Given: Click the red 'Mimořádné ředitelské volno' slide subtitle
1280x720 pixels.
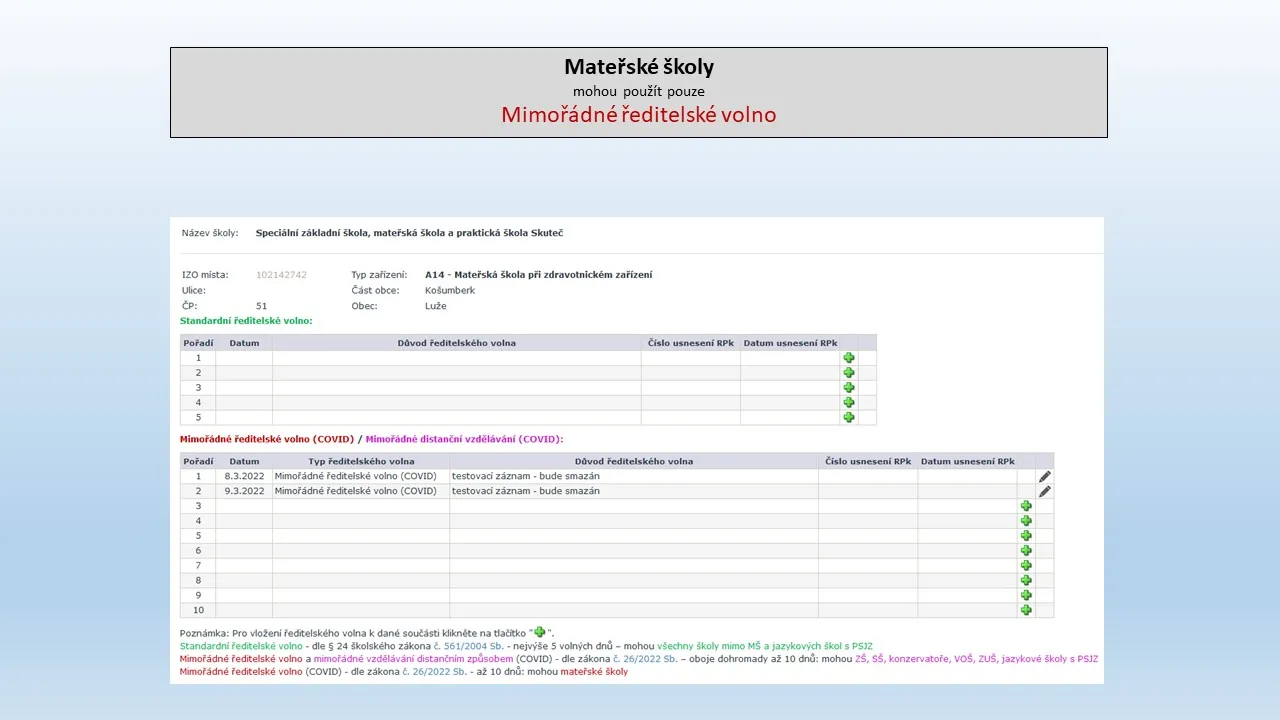Looking at the screenshot, I should [x=639, y=114].
